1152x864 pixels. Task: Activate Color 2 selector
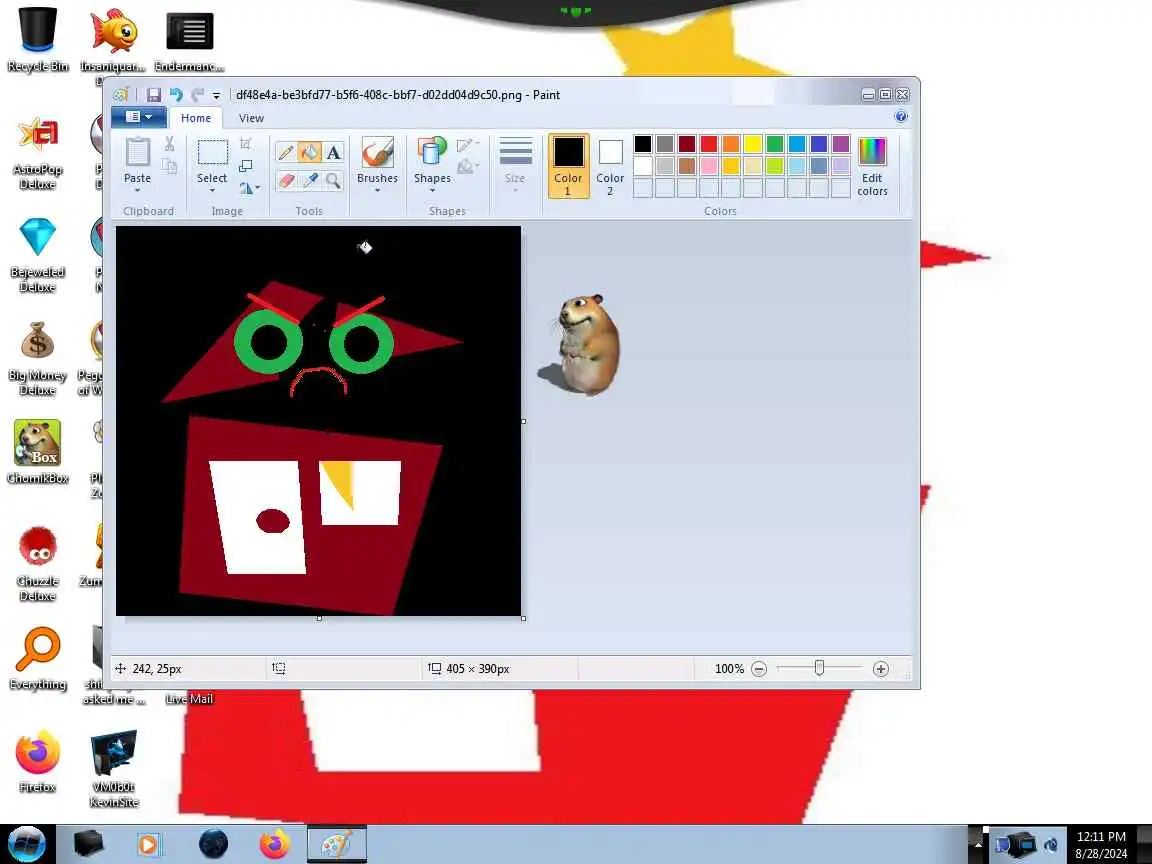point(610,166)
